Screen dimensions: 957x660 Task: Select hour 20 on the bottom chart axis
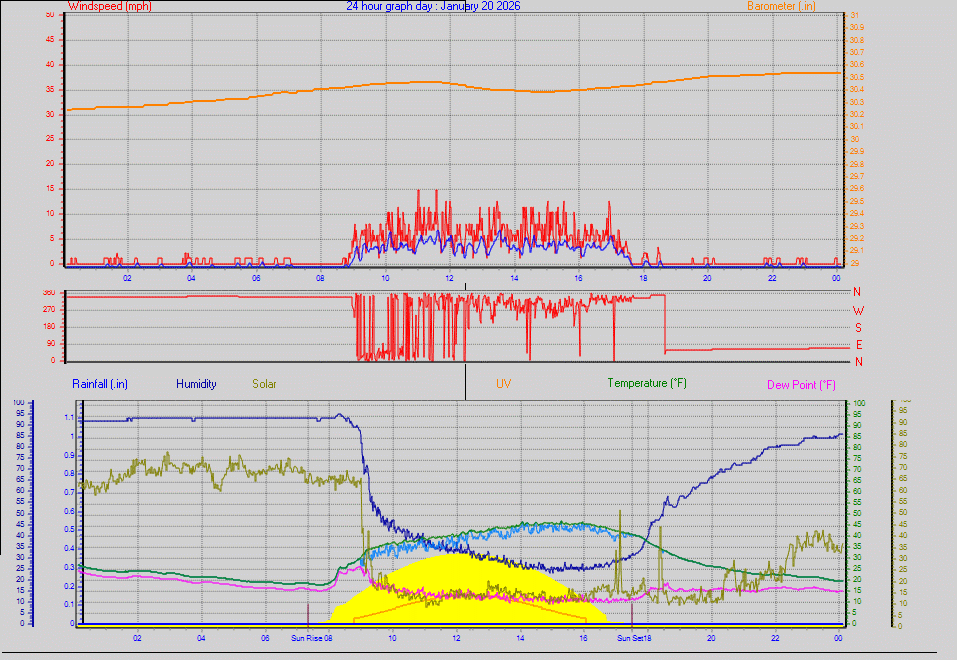click(x=711, y=637)
